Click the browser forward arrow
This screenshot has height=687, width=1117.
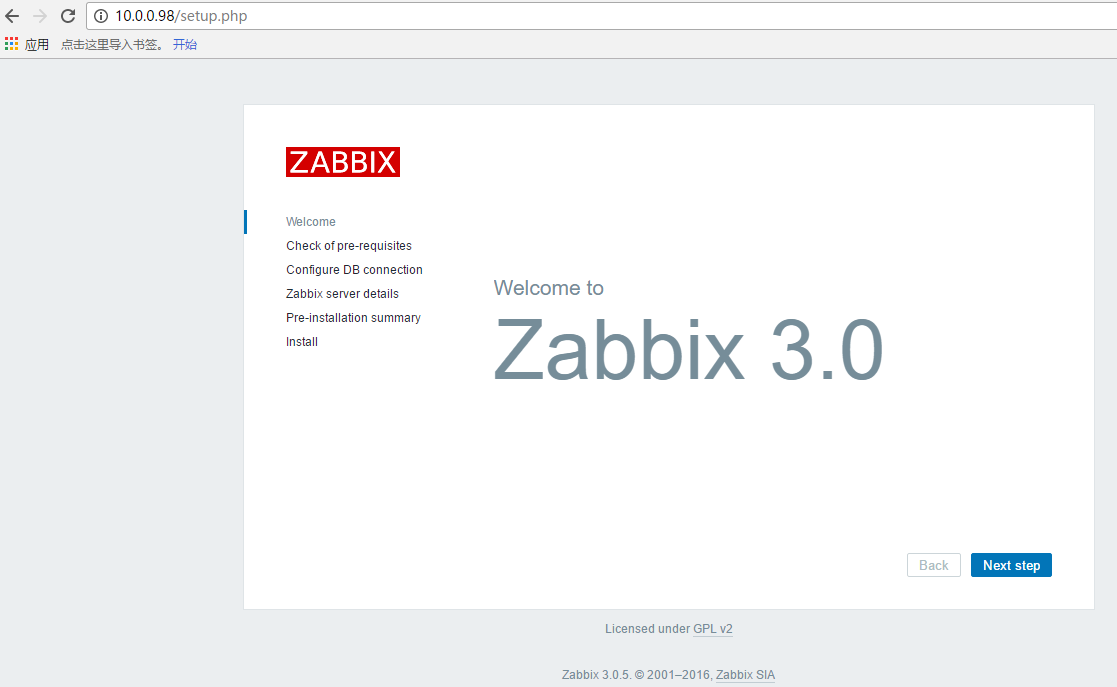point(40,16)
